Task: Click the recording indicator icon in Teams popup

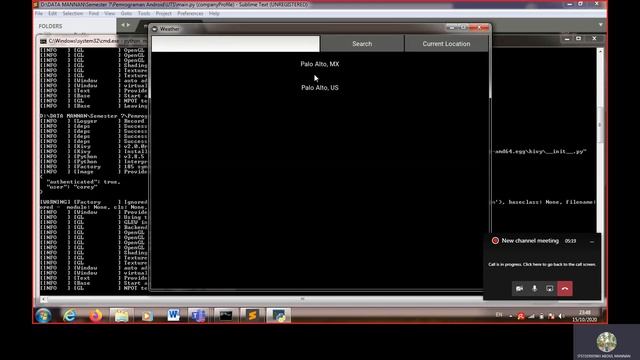Action: [x=495, y=241]
